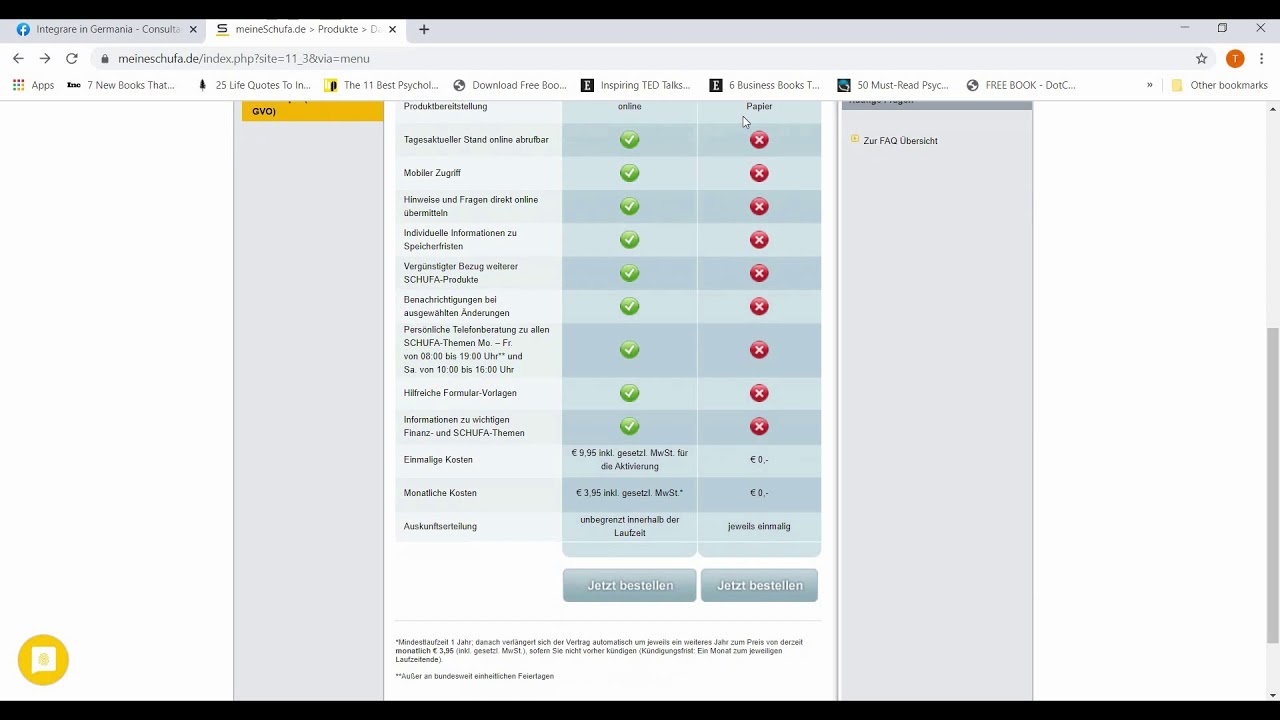The width and height of the screenshot is (1280, 720).
Task: Open the Chrome profile avatar
Action: click(x=1235, y=59)
